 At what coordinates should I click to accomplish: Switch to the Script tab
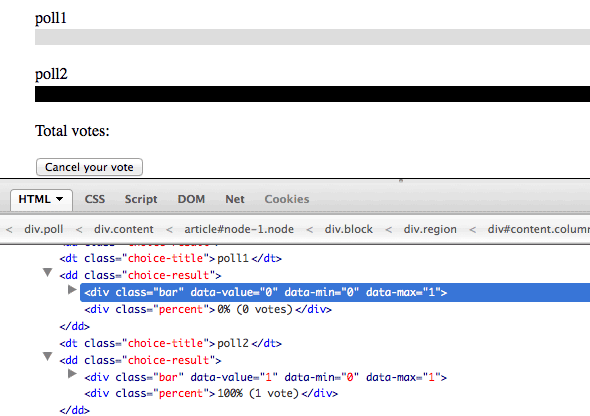(141, 199)
